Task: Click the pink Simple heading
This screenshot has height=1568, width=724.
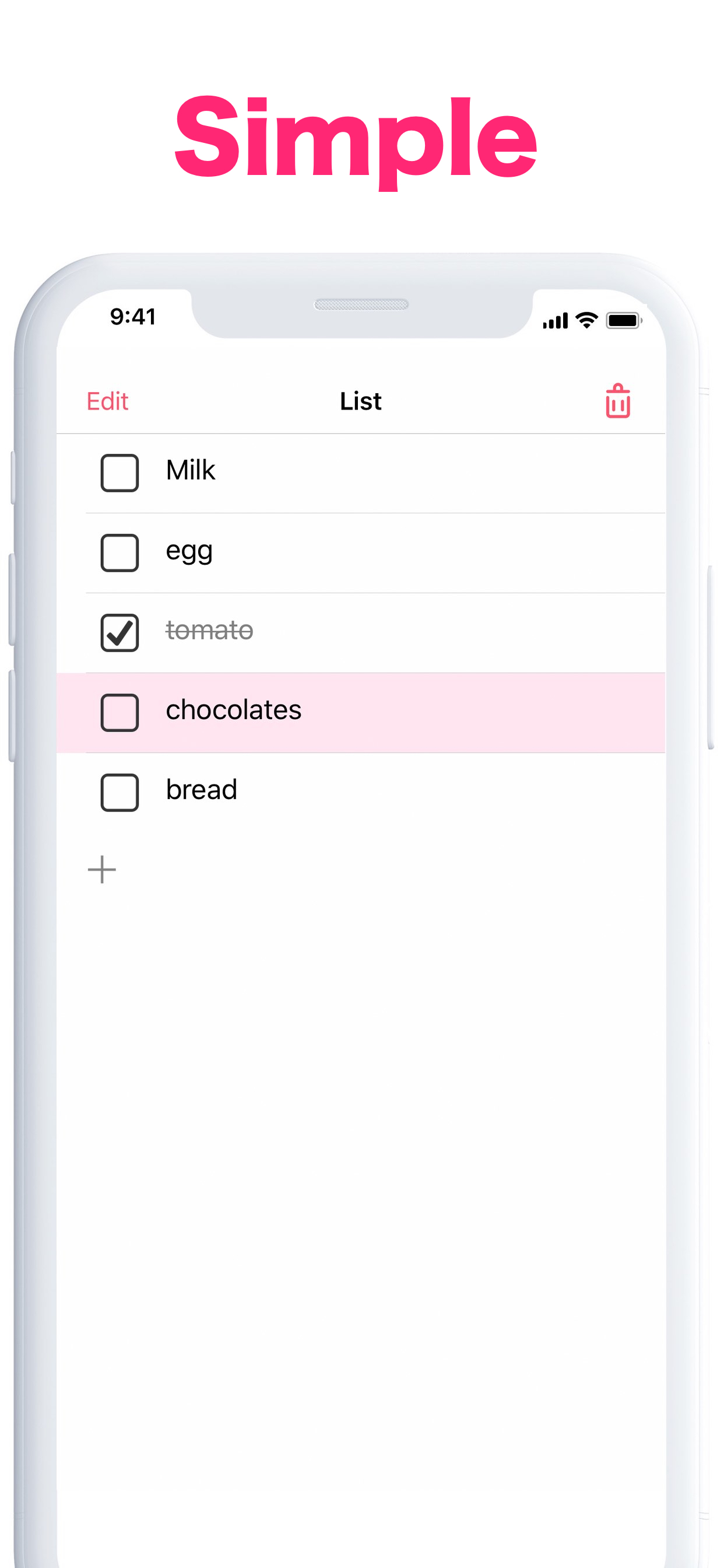Action: pos(356,141)
